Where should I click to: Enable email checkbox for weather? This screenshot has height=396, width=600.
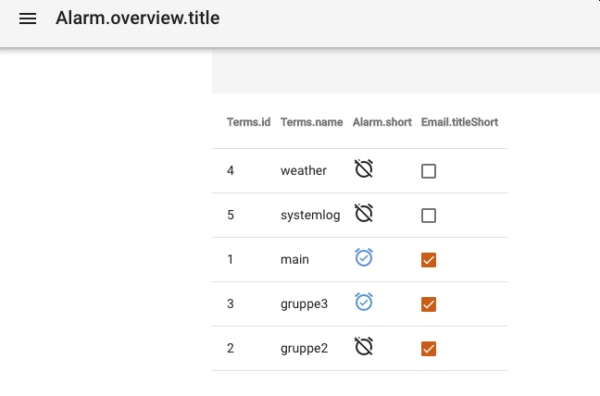pos(429,171)
